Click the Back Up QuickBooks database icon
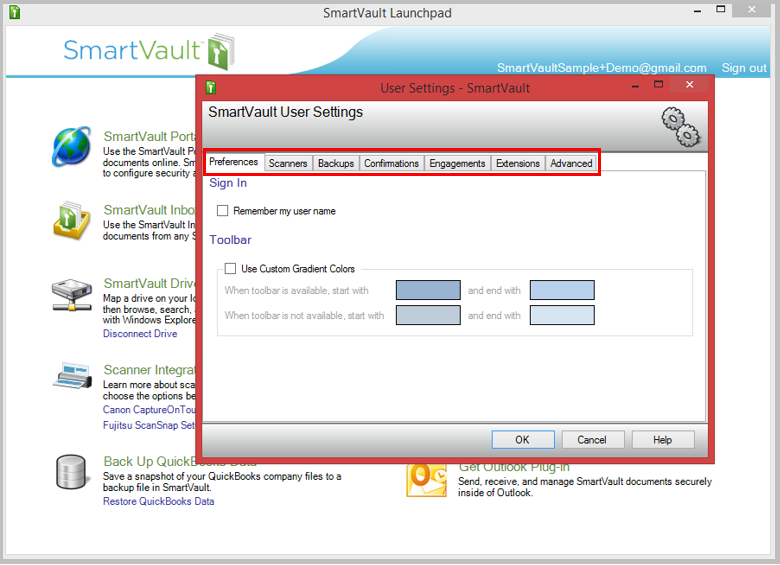The image size is (780, 565). 72,472
